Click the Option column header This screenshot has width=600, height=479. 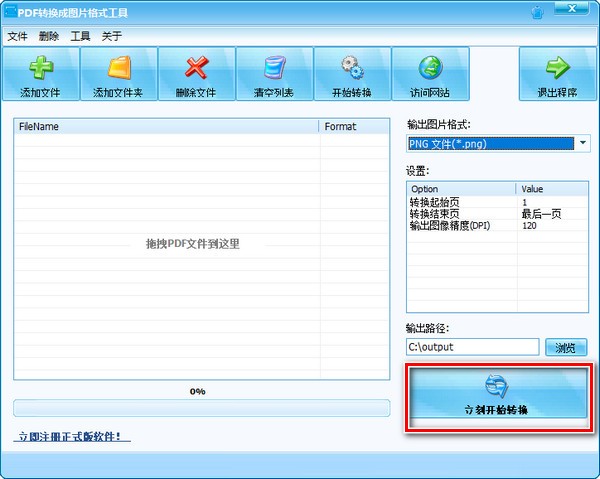pos(461,189)
